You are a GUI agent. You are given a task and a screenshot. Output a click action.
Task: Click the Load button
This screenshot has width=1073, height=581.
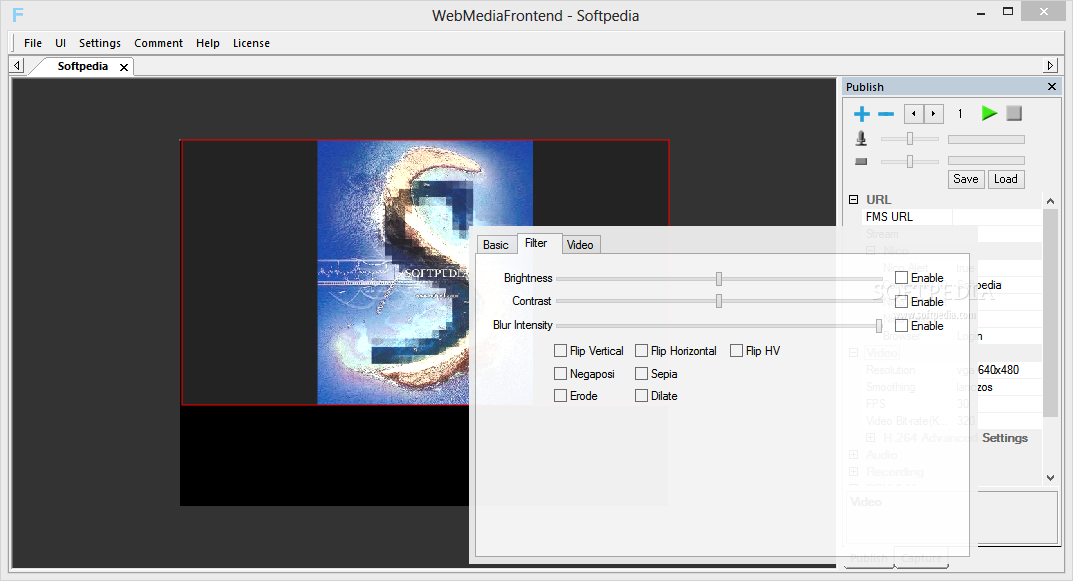click(1005, 179)
